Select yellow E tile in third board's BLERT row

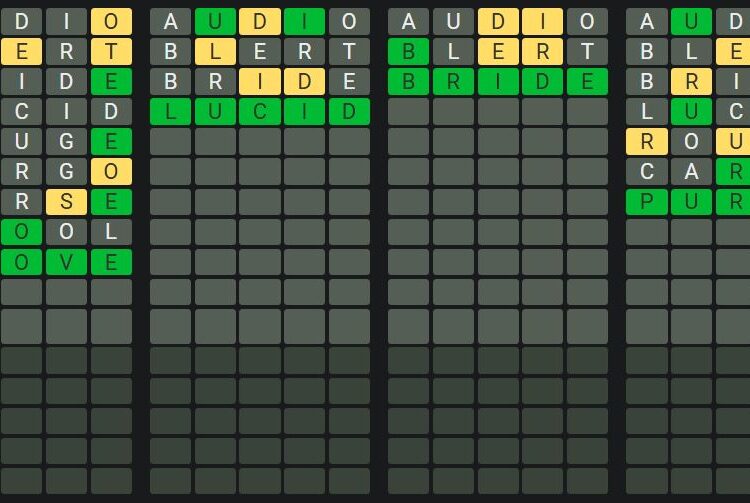coord(498,51)
